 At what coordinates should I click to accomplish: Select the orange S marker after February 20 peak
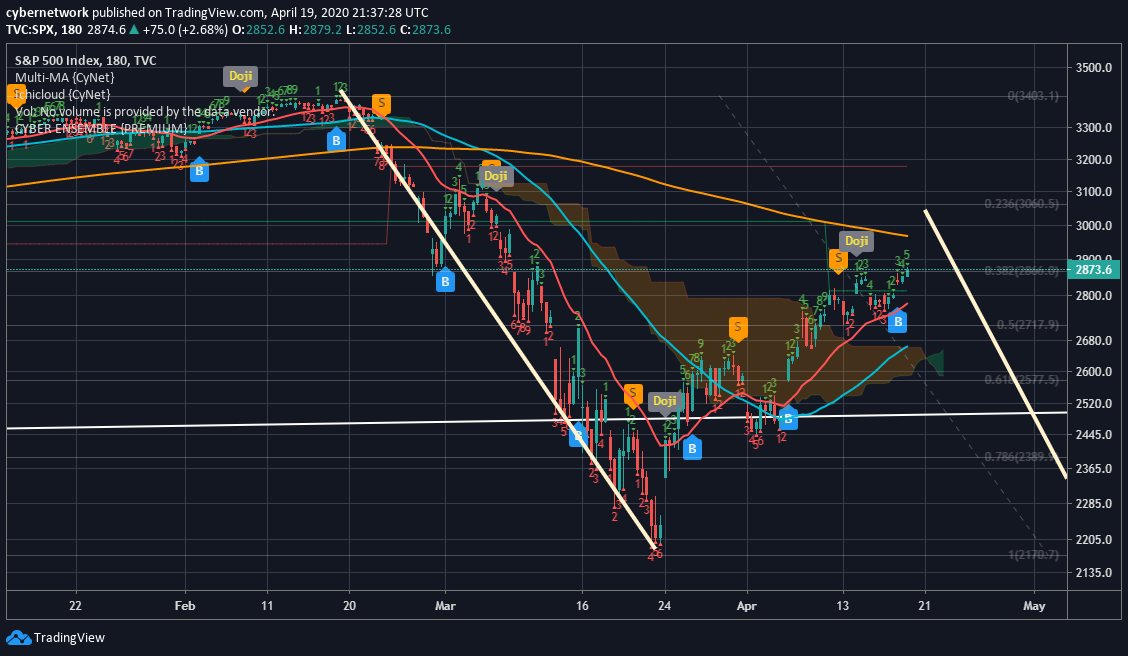click(381, 104)
